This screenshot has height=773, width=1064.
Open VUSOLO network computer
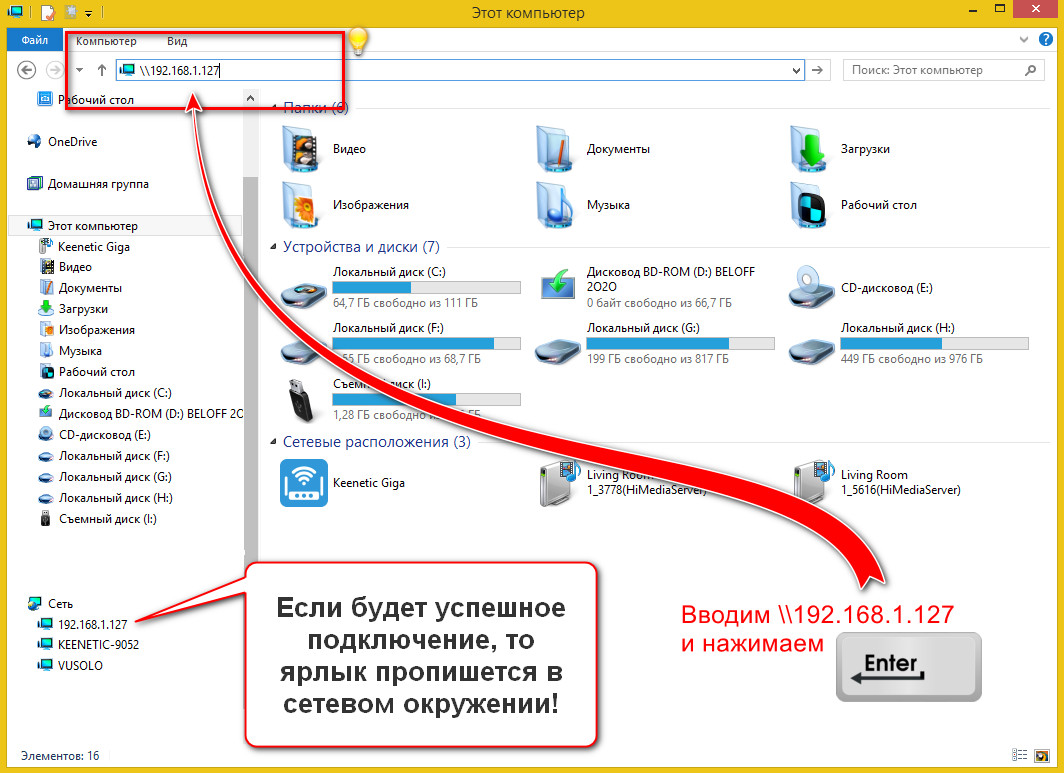pyautogui.click(x=71, y=665)
